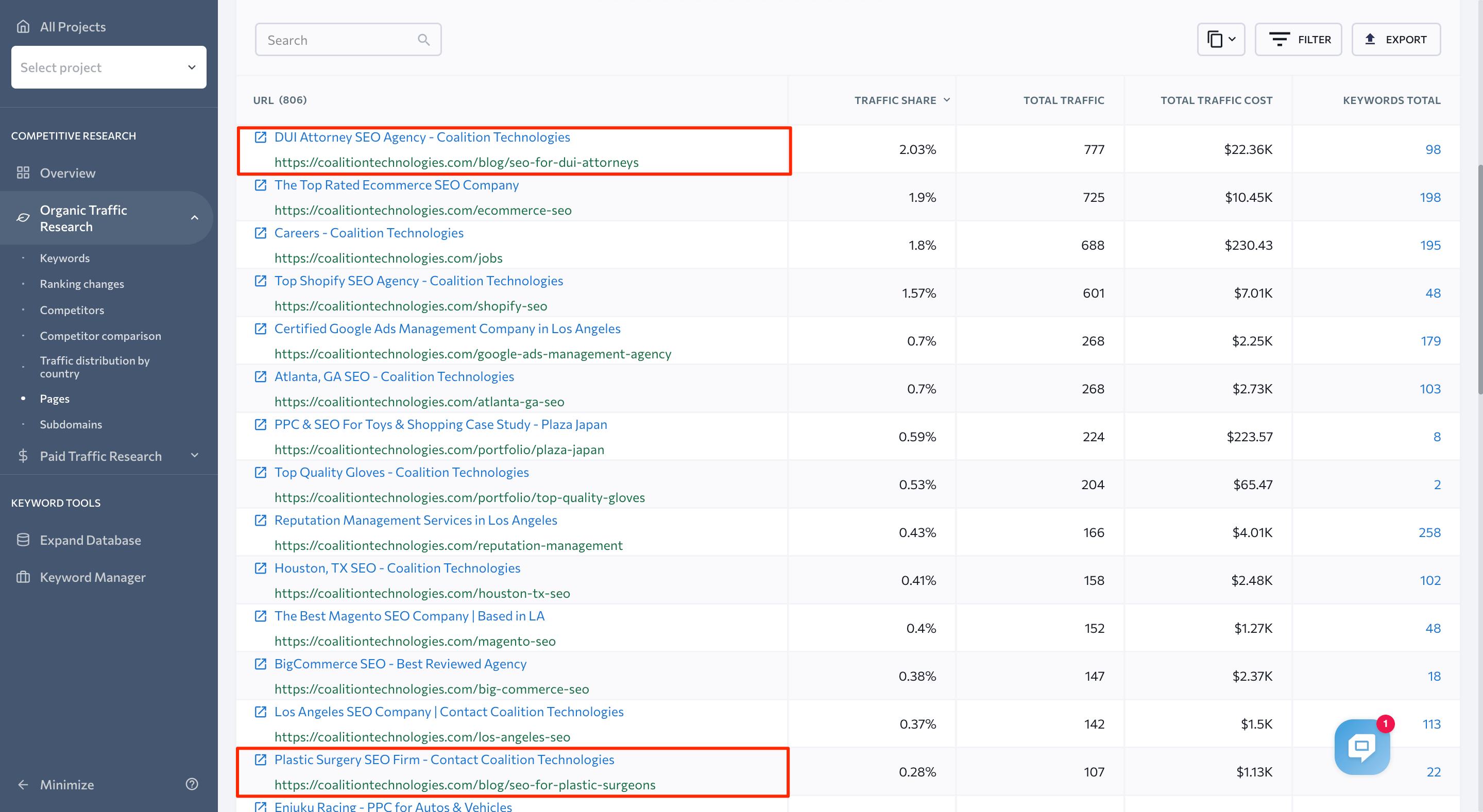1483x812 pixels.
Task: Open external link icon for Careers row
Action: click(x=261, y=233)
